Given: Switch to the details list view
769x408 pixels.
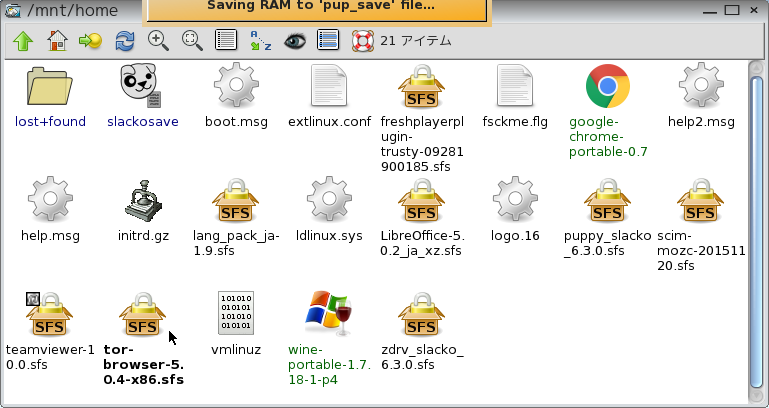Looking at the screenshot, I should [x=226, y=41].
